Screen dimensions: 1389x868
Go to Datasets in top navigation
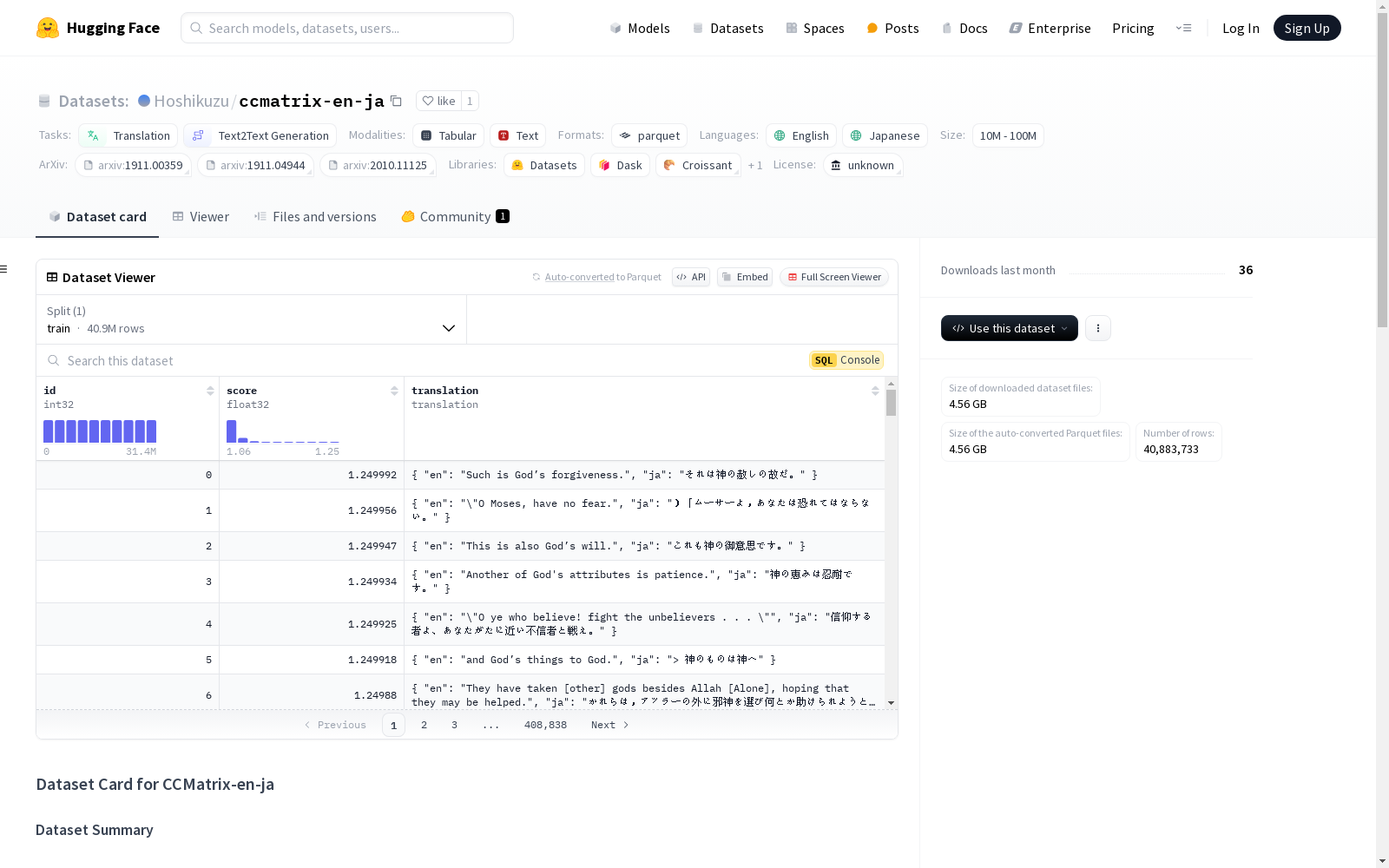click(727, 28)
